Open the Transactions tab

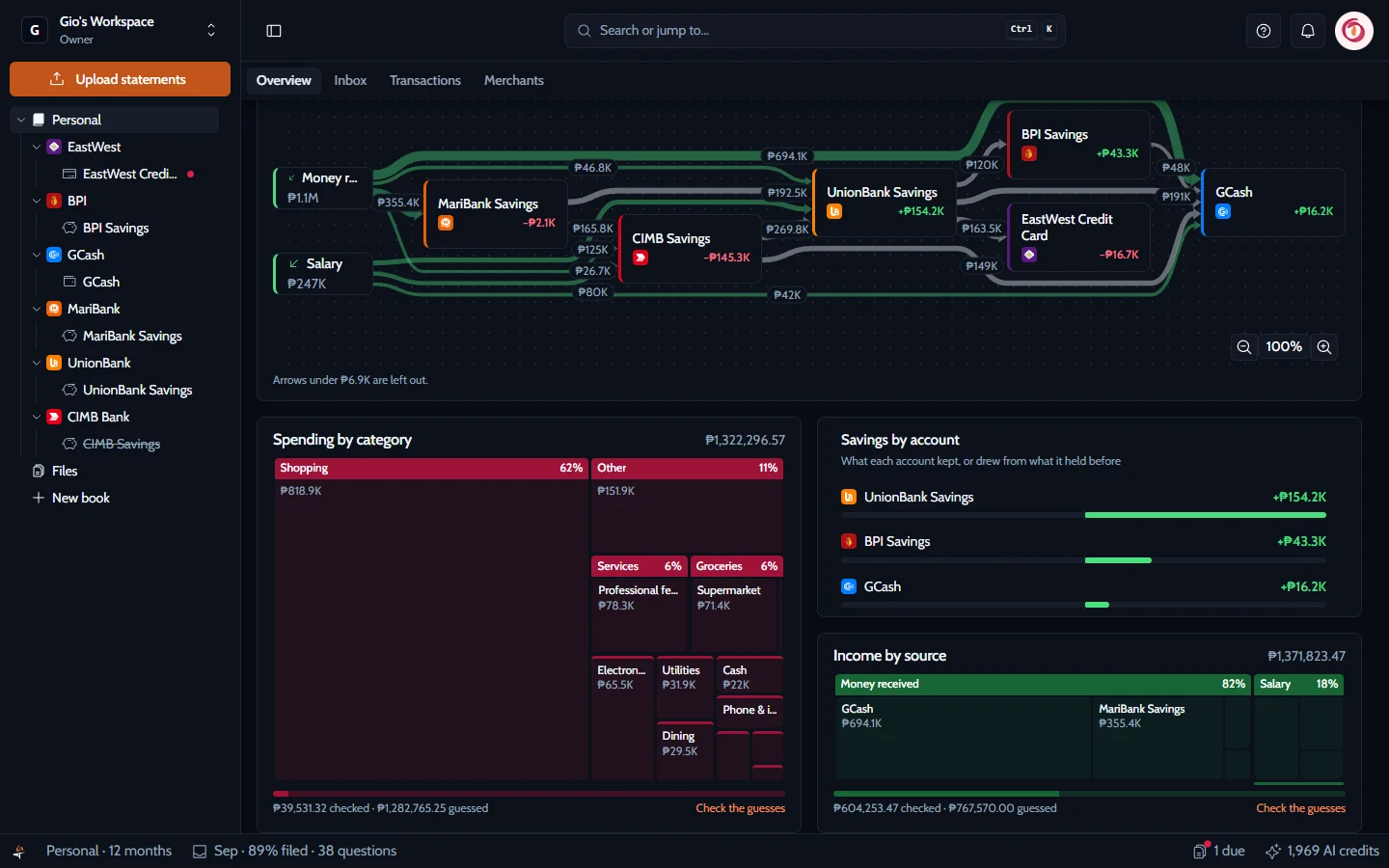[425, 80]
